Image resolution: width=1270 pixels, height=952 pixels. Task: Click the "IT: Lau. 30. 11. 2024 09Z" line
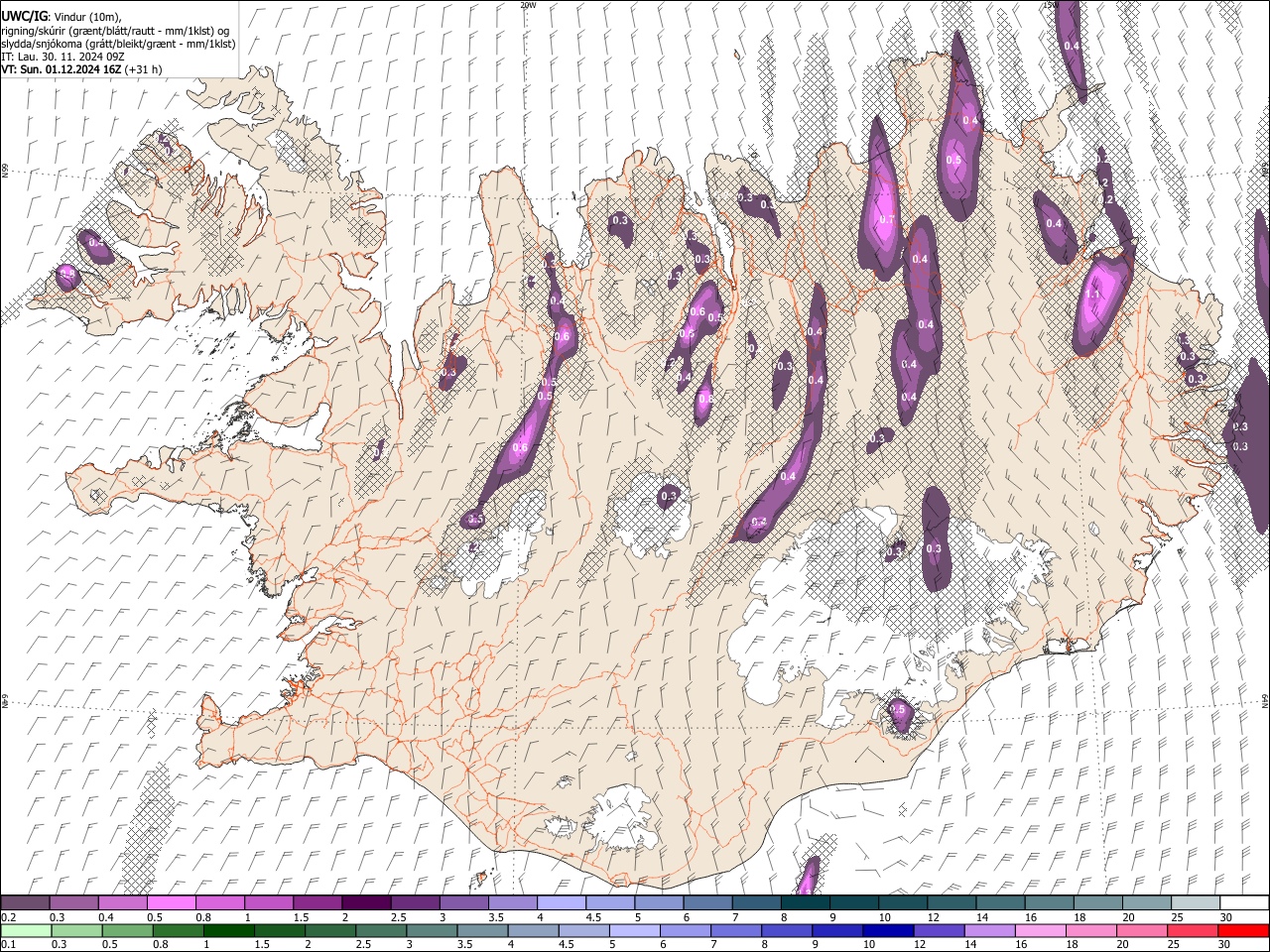pyautogui.click(x=63, y=57)
